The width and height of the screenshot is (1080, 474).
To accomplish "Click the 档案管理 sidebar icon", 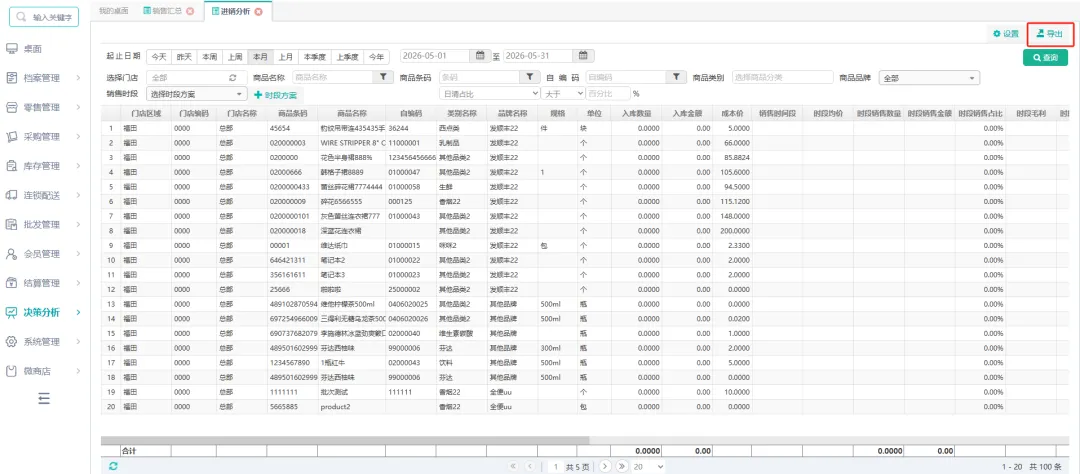I will point(11,78).
